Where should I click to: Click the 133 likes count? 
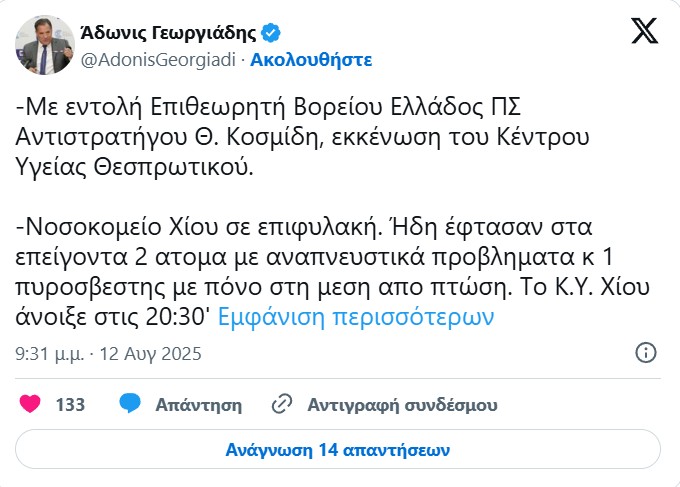[x=70, y=405]
